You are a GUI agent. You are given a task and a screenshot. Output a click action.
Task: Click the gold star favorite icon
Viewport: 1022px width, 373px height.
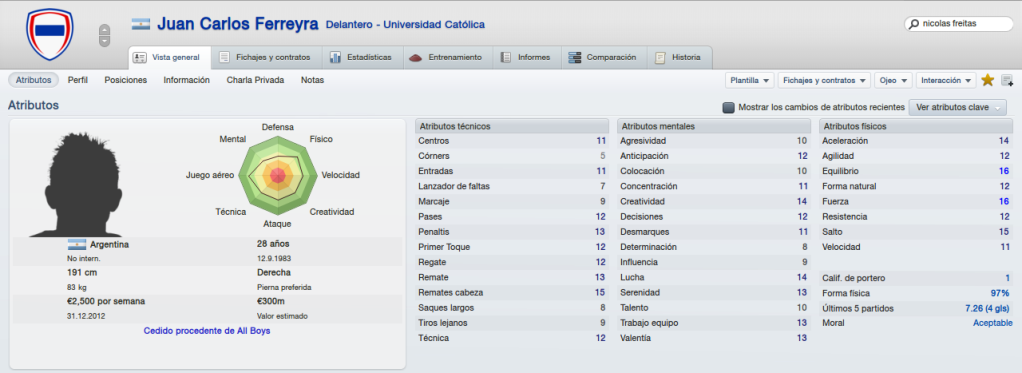pyautogui.click(x=987, y=80)
